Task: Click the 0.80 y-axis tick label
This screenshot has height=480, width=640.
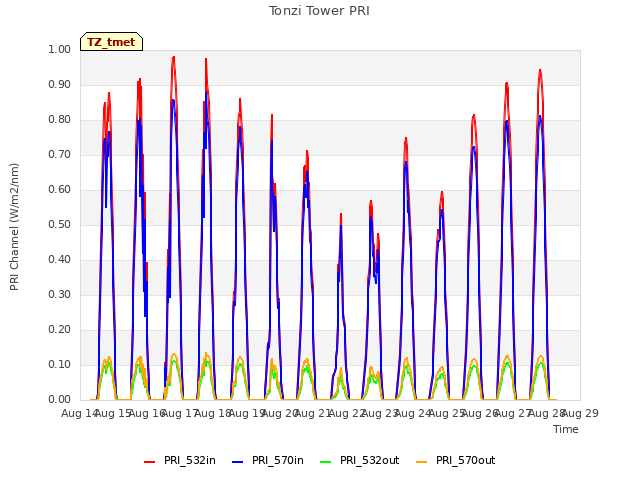Action: pos(60,120)
